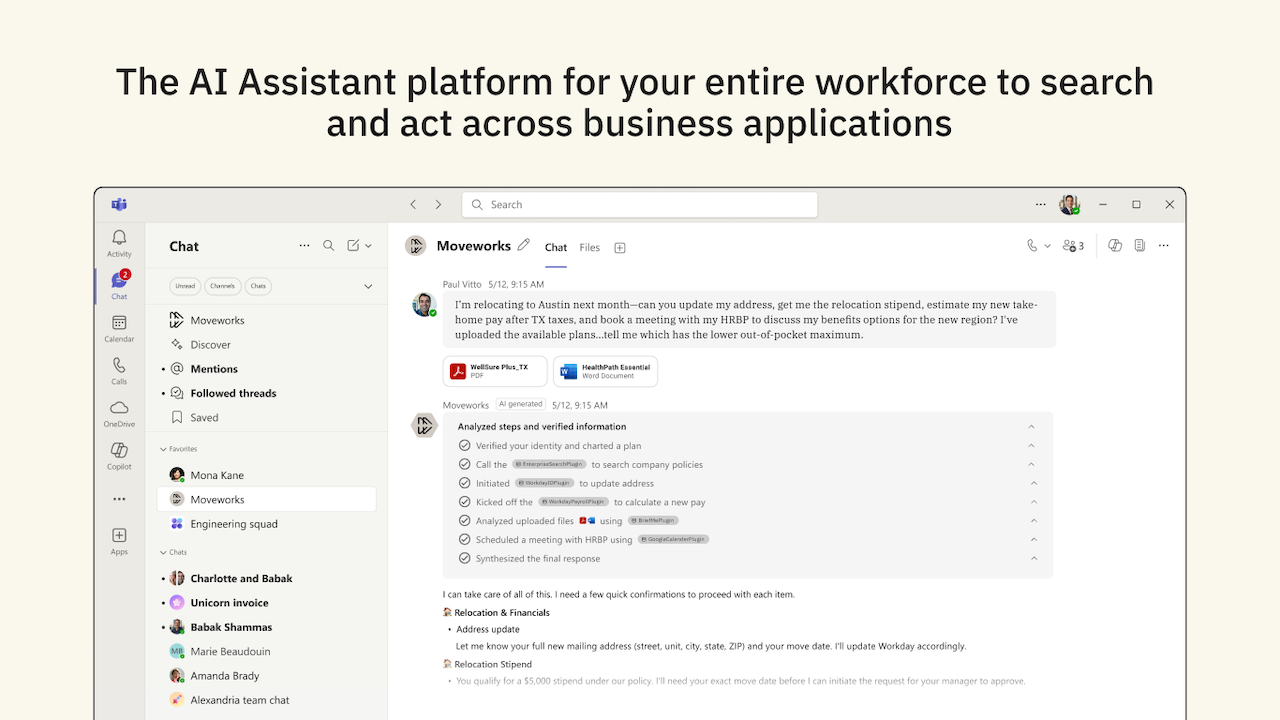Rename chat with pencil icon beside Moveworks
Viewport: 1280px width, 720px height.
523,245
